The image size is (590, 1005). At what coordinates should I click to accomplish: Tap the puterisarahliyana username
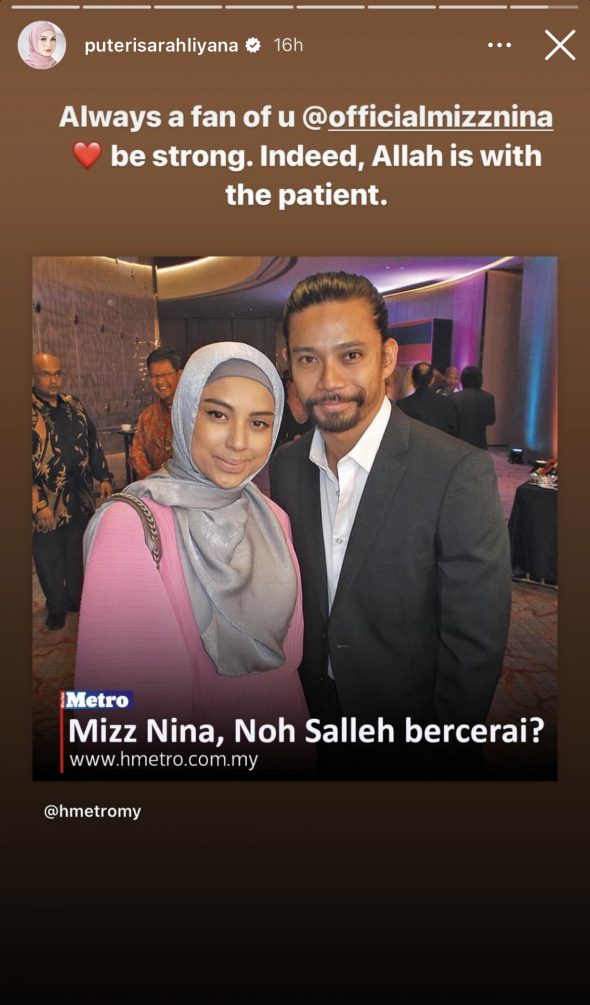pyautogui.click(x=161, y=46)
